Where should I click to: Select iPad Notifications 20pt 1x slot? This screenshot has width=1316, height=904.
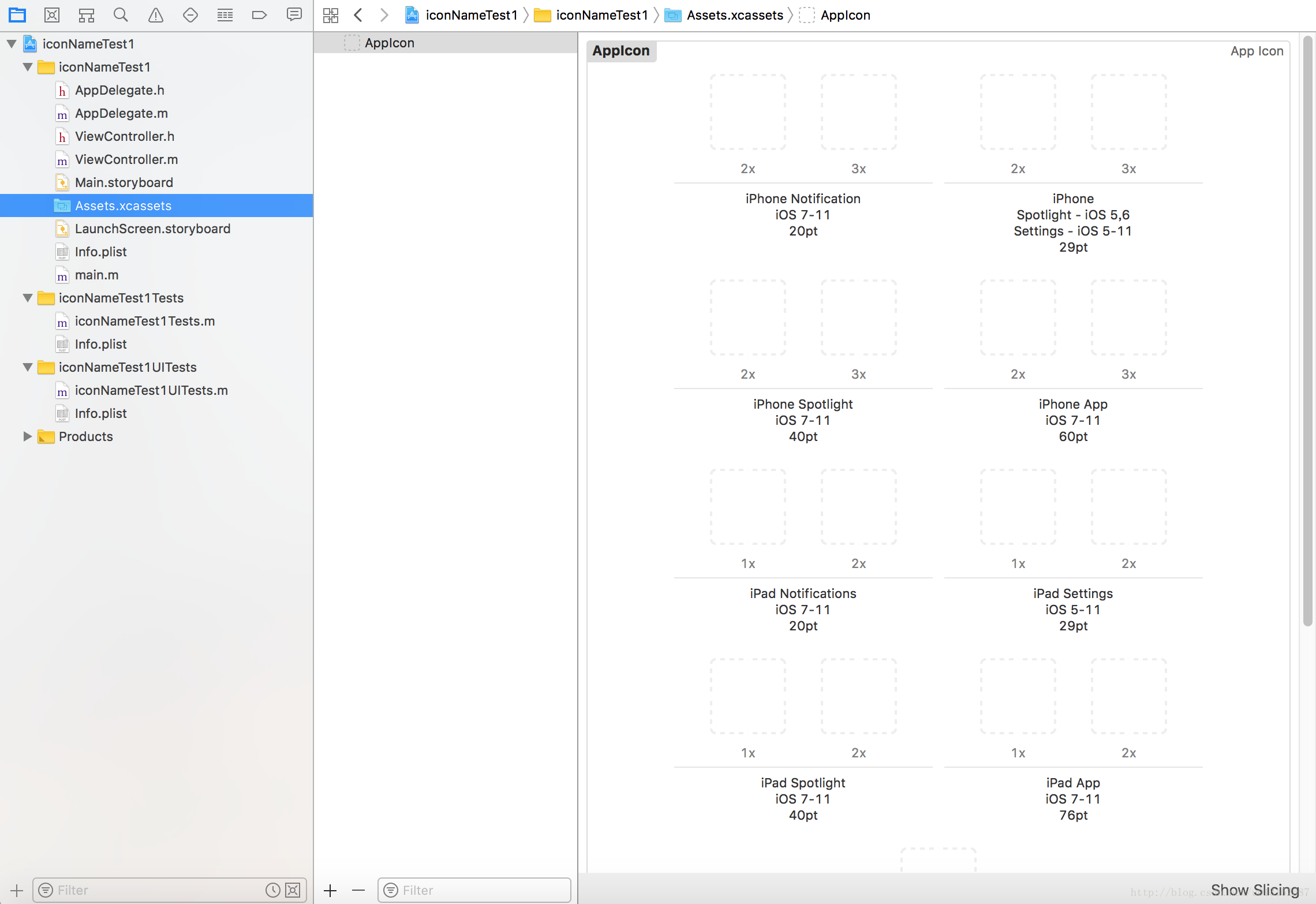pyautogui.click(x=747, y=507)
